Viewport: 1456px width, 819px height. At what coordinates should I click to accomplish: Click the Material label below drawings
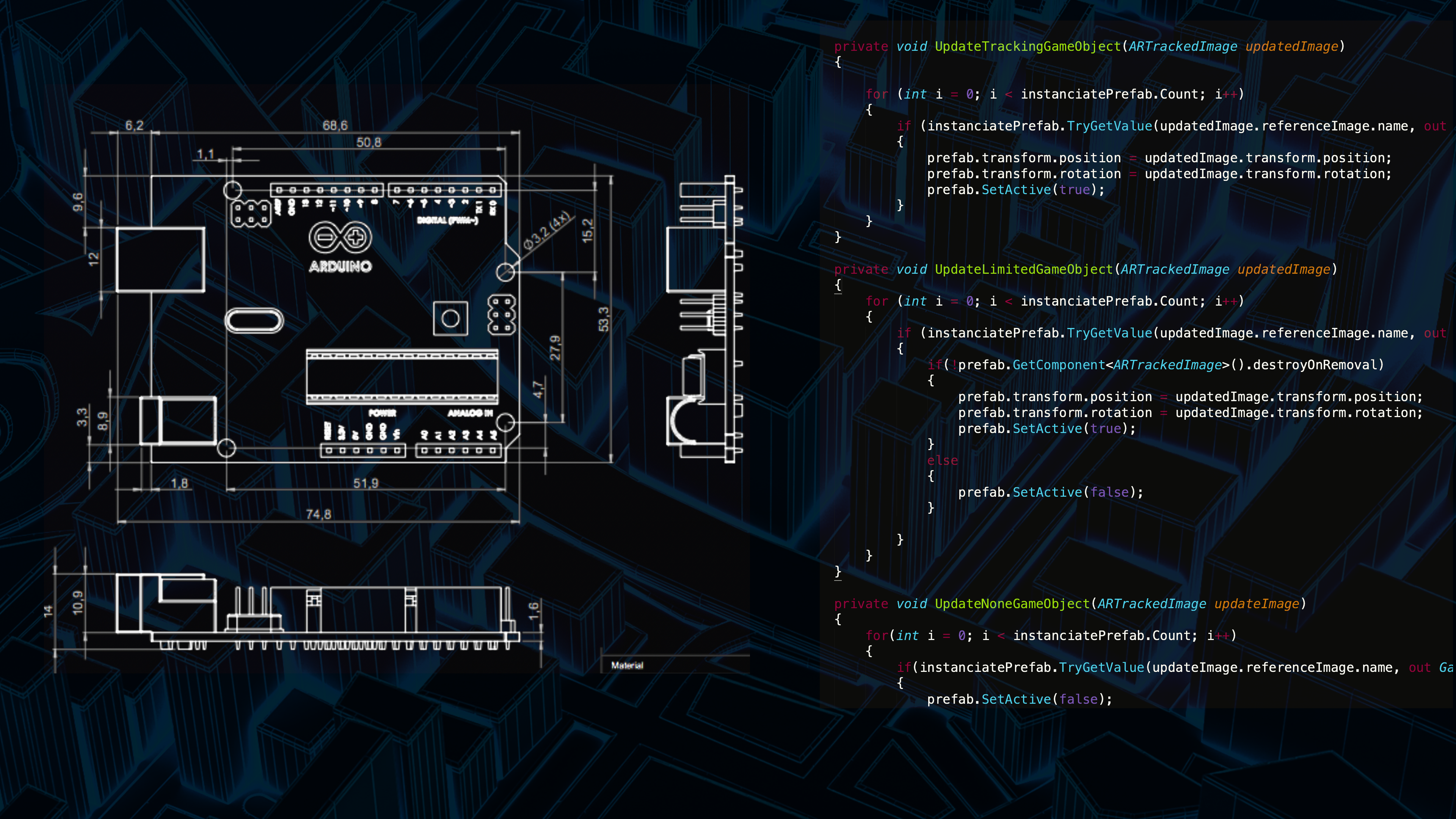(x=627, y=666)
